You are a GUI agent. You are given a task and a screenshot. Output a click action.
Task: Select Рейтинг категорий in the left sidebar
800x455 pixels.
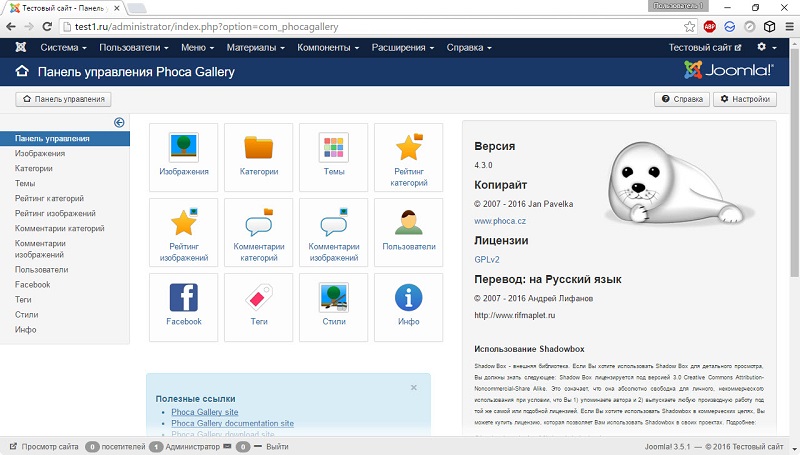click(49, 198)
